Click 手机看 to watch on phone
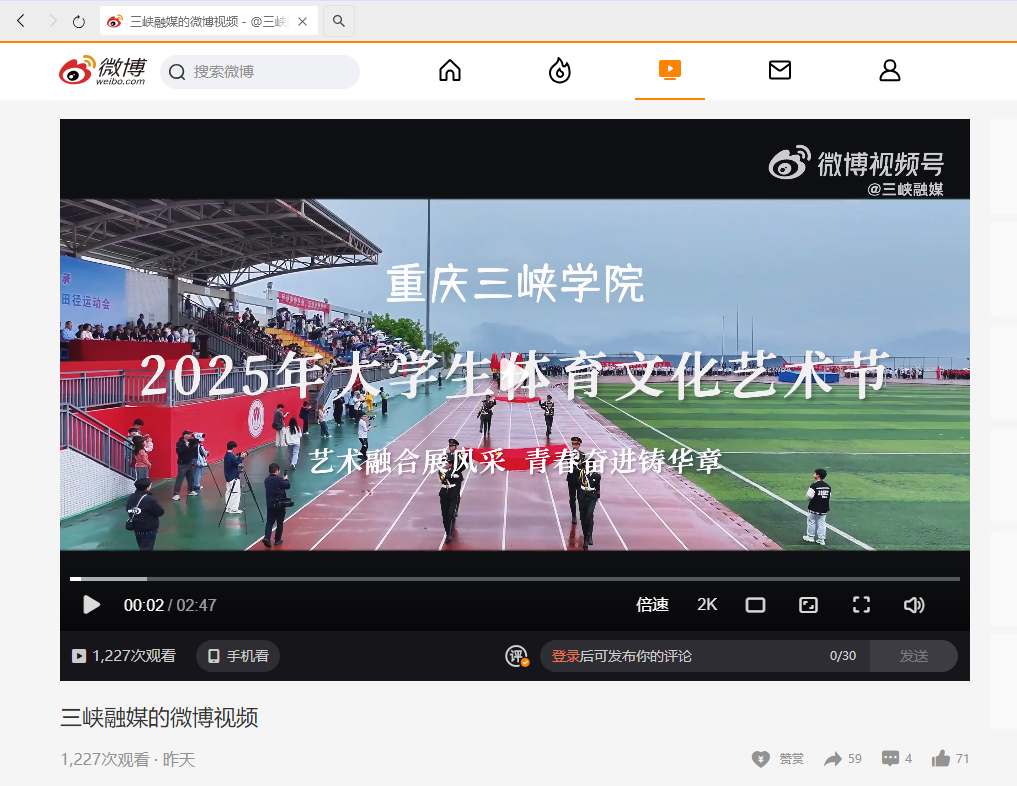The height and width of the screenshot is (786, 1017). point(238,656)
